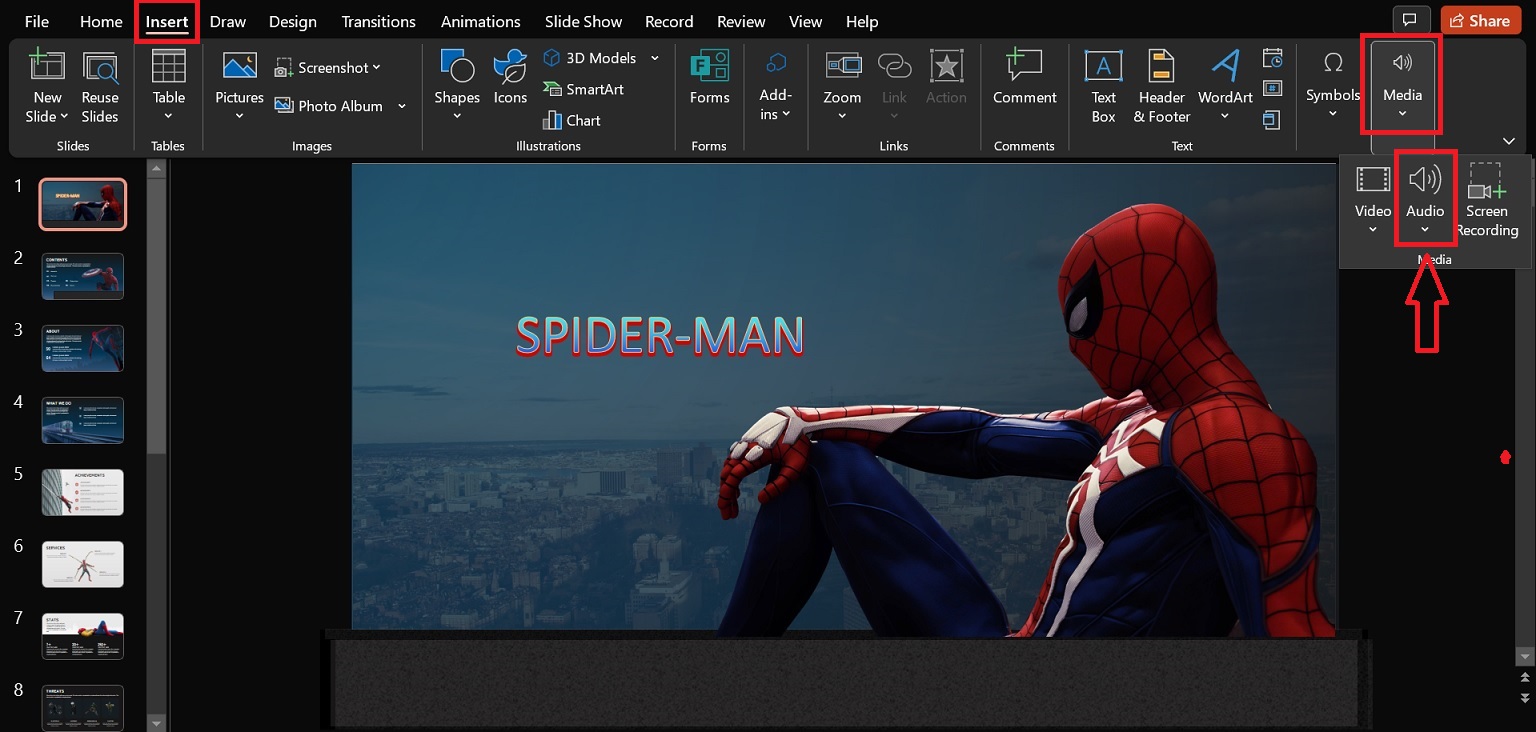This screenshot has height=732, width=1536.
Task: Open the Record tab
Action: coord(669,21)
